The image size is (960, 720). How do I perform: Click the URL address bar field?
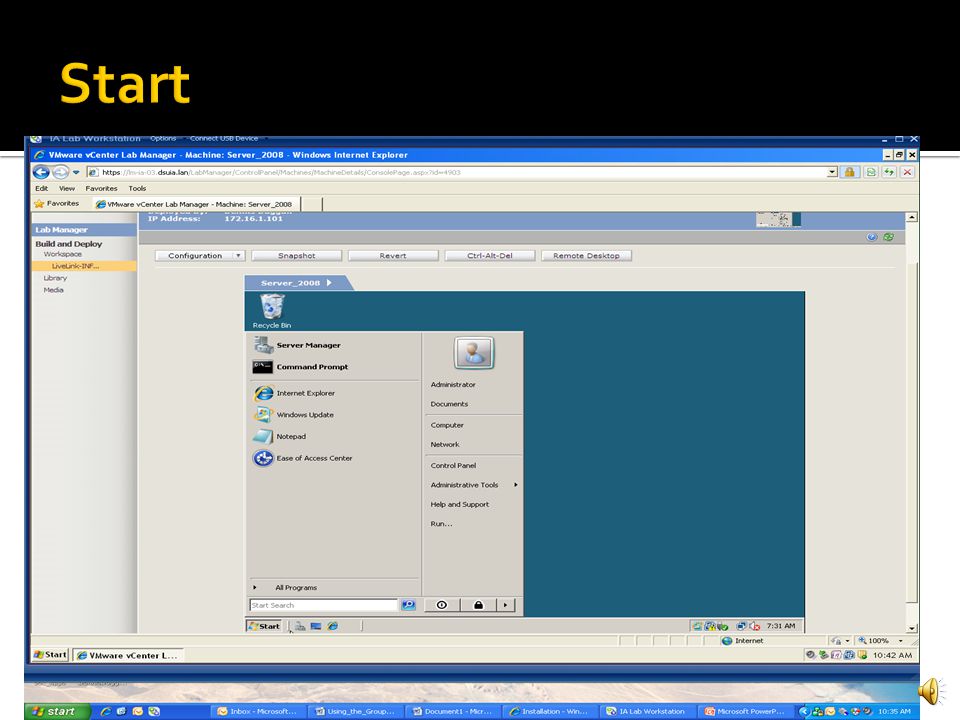[x=456, y=172]
